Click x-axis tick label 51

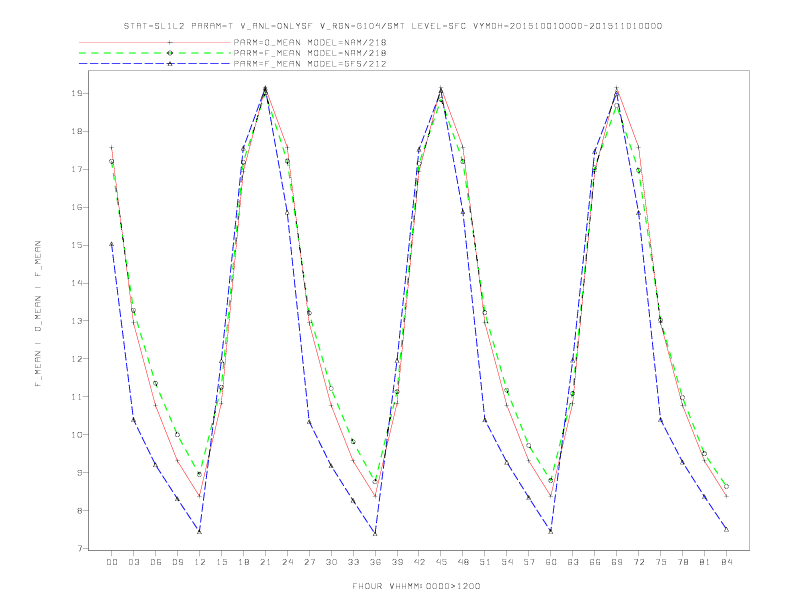coord(485,562)
